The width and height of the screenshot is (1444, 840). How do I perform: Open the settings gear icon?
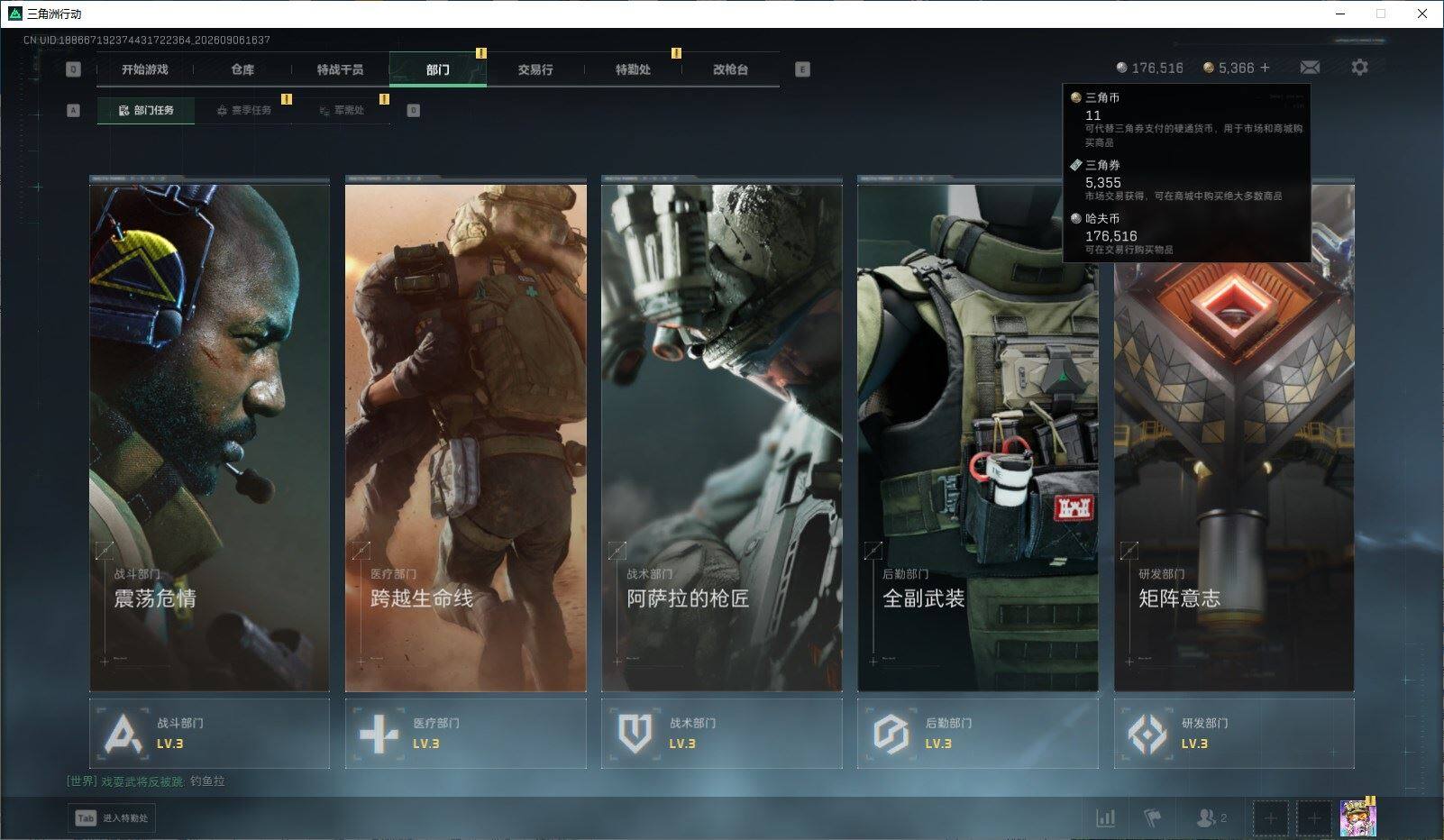1359,68
